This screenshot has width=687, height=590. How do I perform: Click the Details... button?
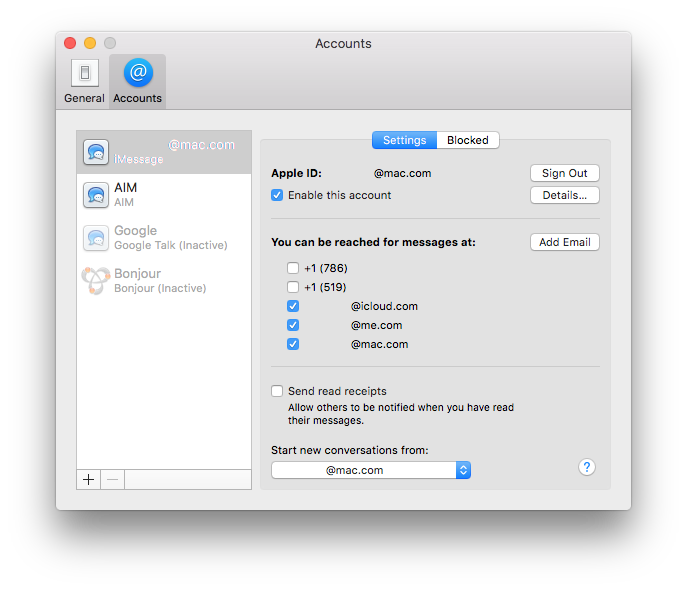(x=564, y=195)
